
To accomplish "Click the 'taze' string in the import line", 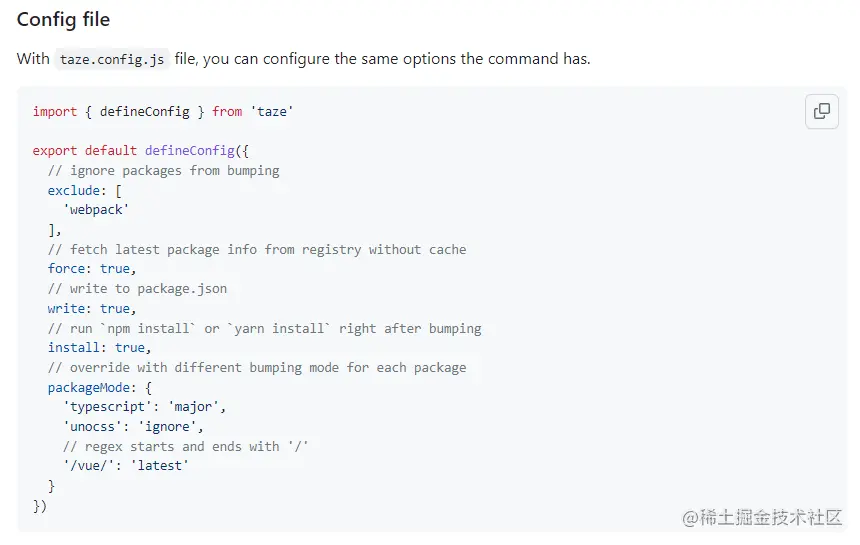I will click(272, 111).
